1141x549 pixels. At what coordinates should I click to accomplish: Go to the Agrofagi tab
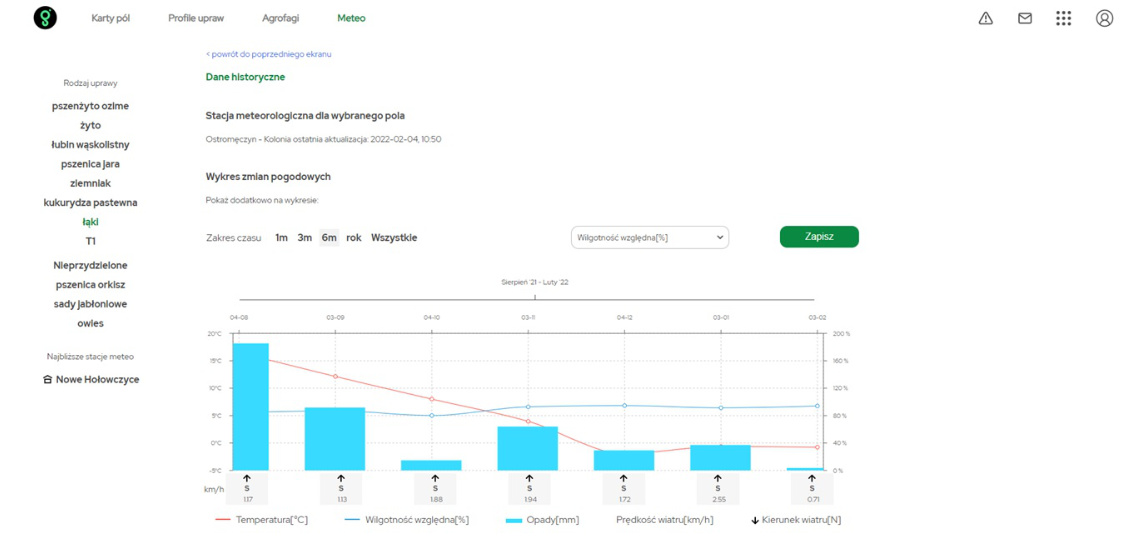pos(280,18)
